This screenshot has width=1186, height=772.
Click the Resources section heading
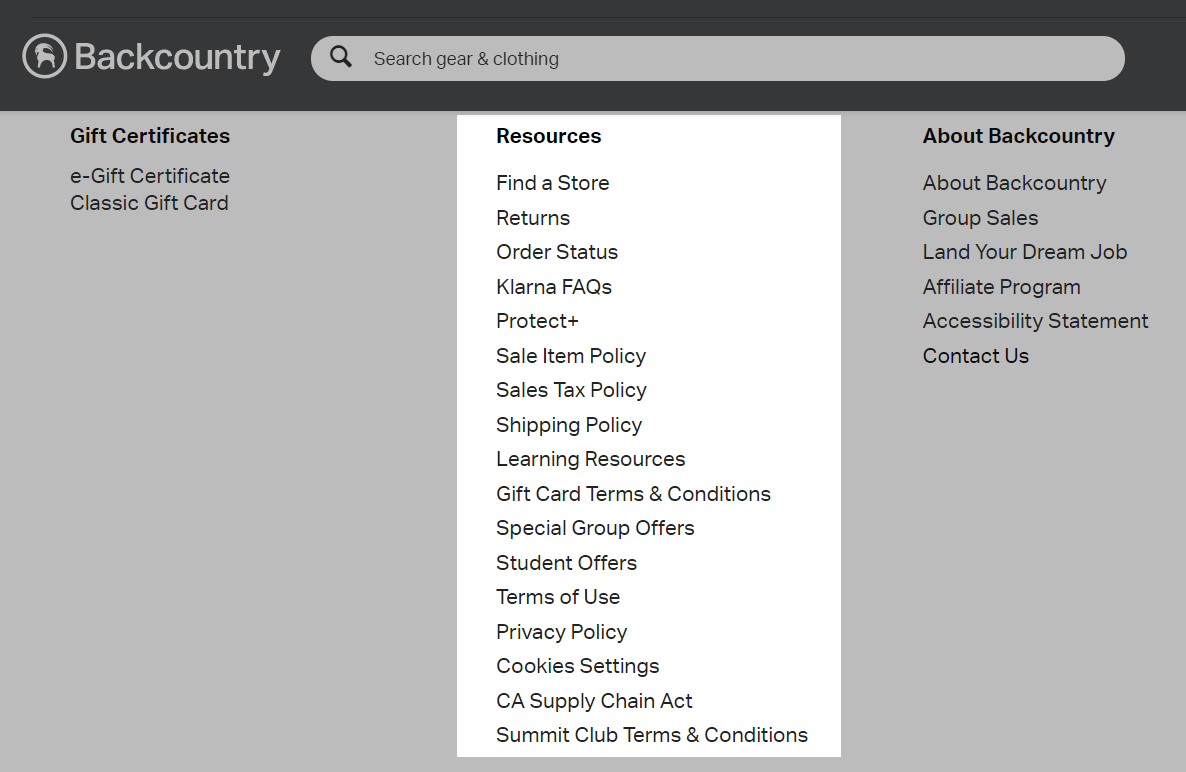tap(548, 136)
